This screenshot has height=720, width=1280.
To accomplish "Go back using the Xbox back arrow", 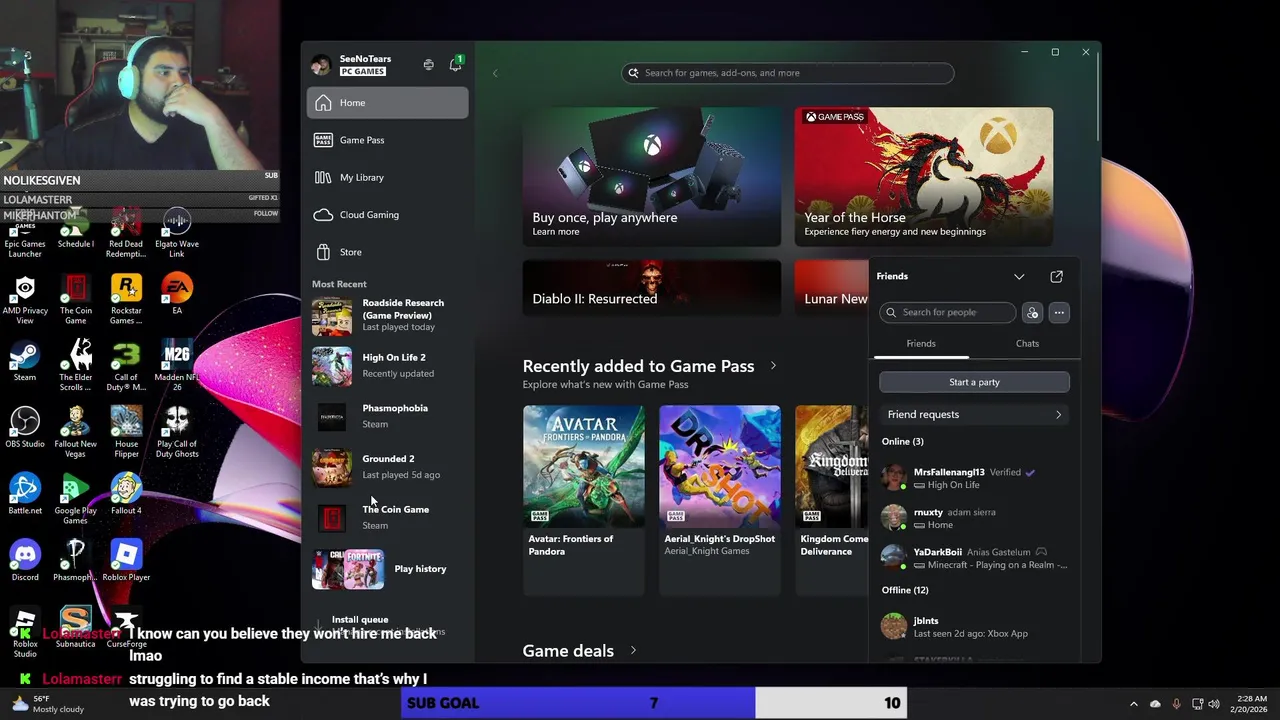I will pyautogui.click(x=494, y=73).
